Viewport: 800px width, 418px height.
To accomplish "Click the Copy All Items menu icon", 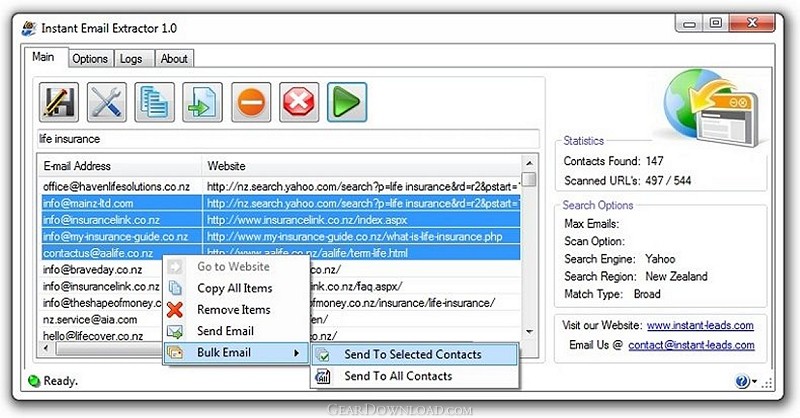I will pyautogui.click(x=175, y=288).
